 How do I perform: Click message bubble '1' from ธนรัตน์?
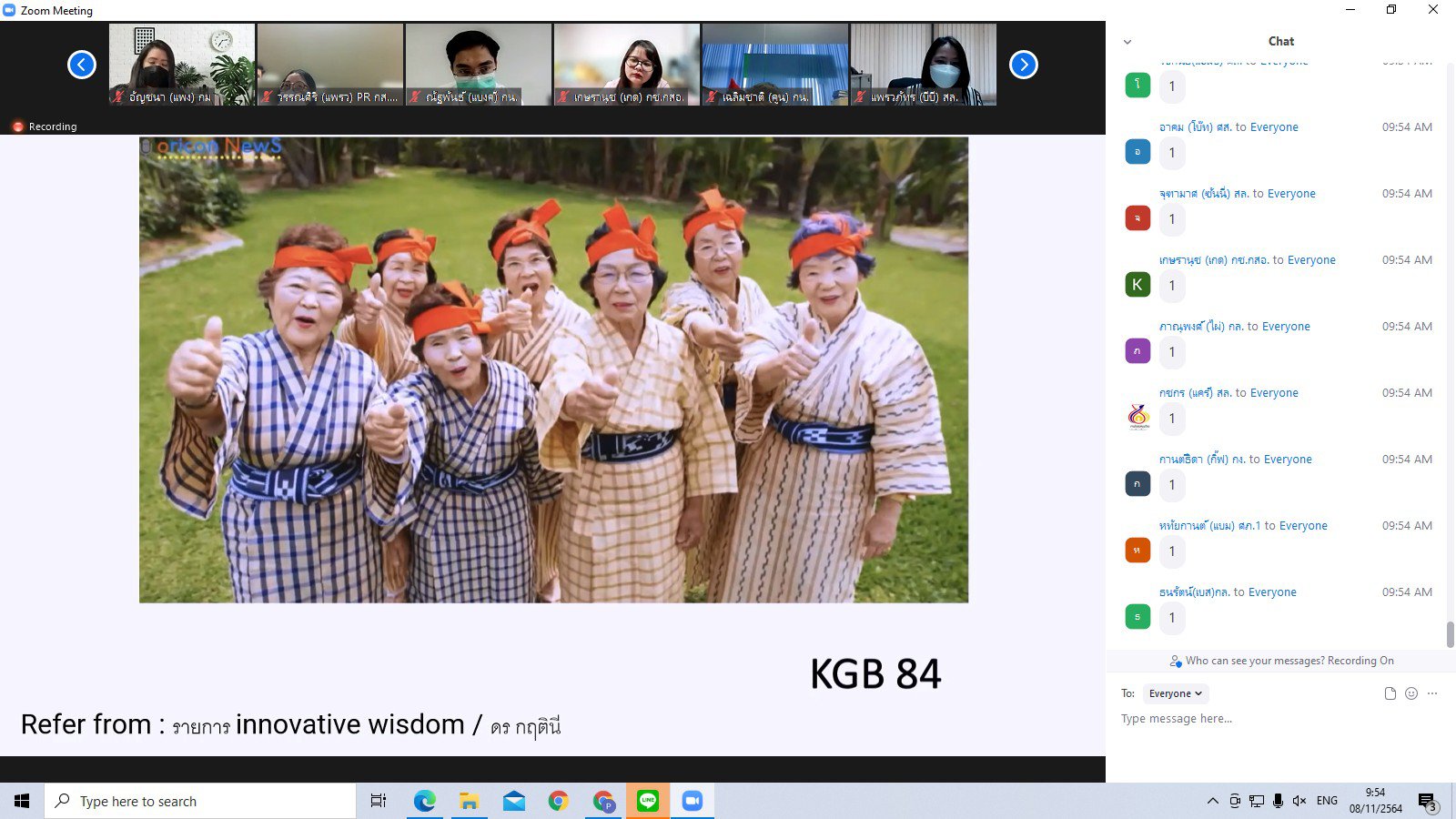(x=1171, y=618)
